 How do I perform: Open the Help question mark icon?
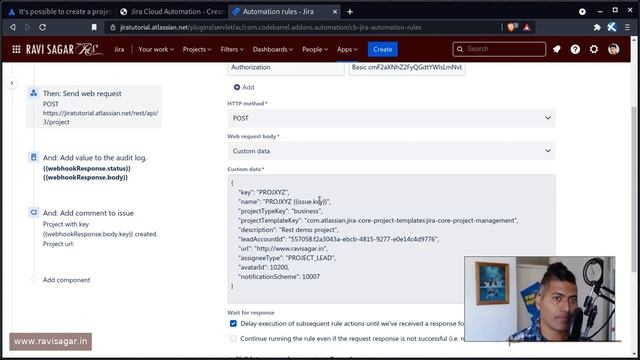click(x=575, y=49)
